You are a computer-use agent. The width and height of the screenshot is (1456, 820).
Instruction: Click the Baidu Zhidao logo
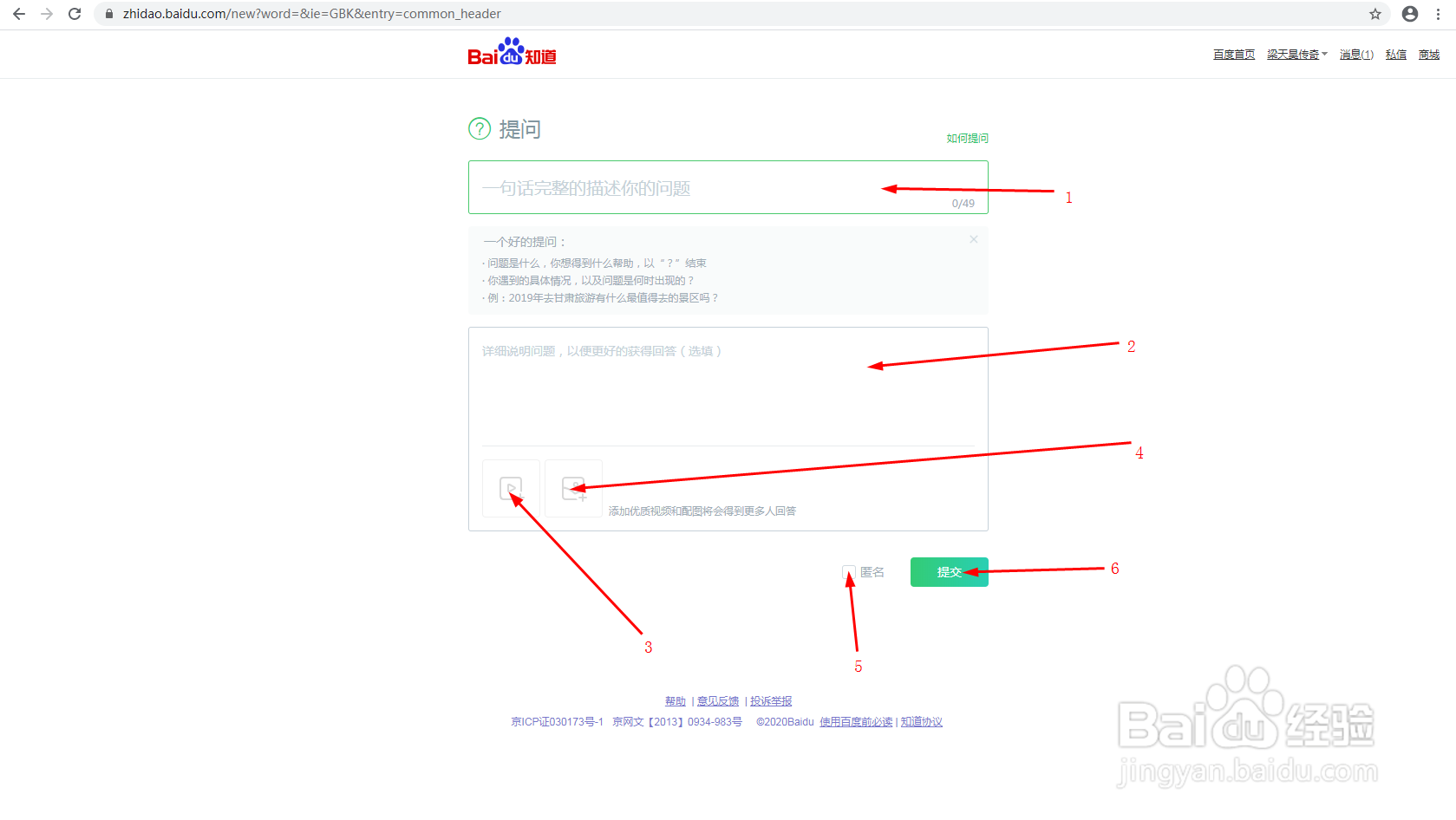pyautogui.click(x=512, y=52)
